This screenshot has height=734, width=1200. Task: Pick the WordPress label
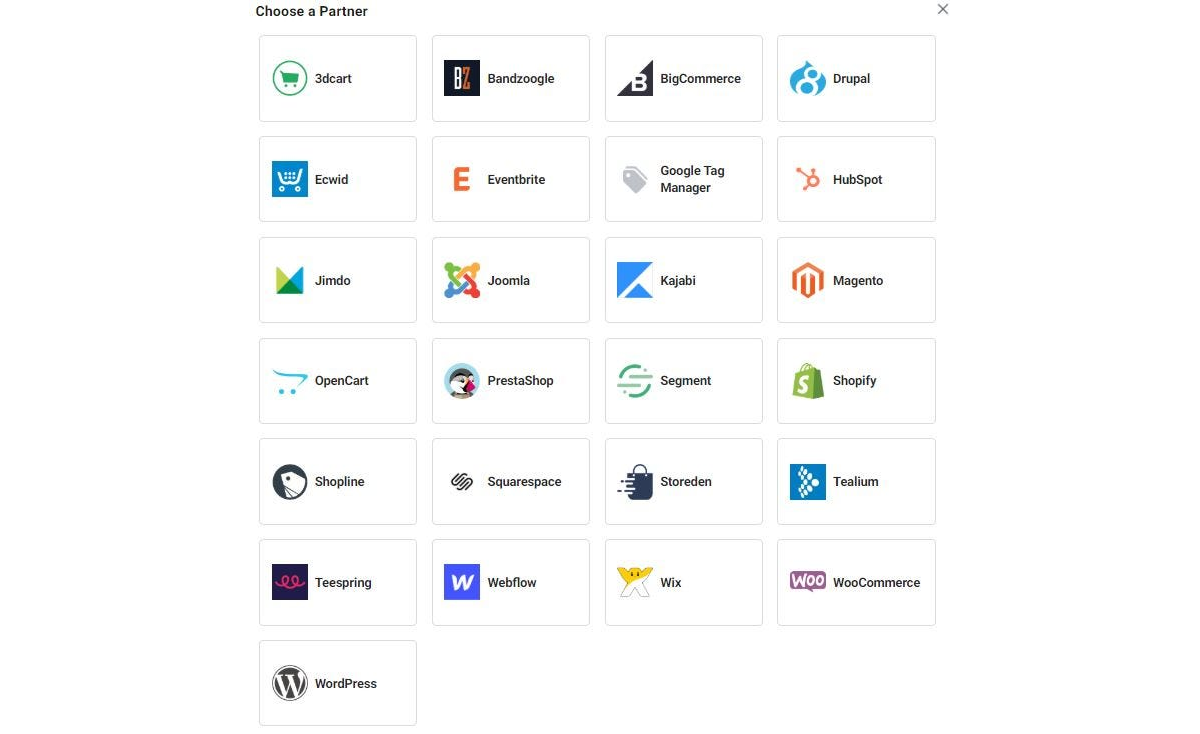346,684
